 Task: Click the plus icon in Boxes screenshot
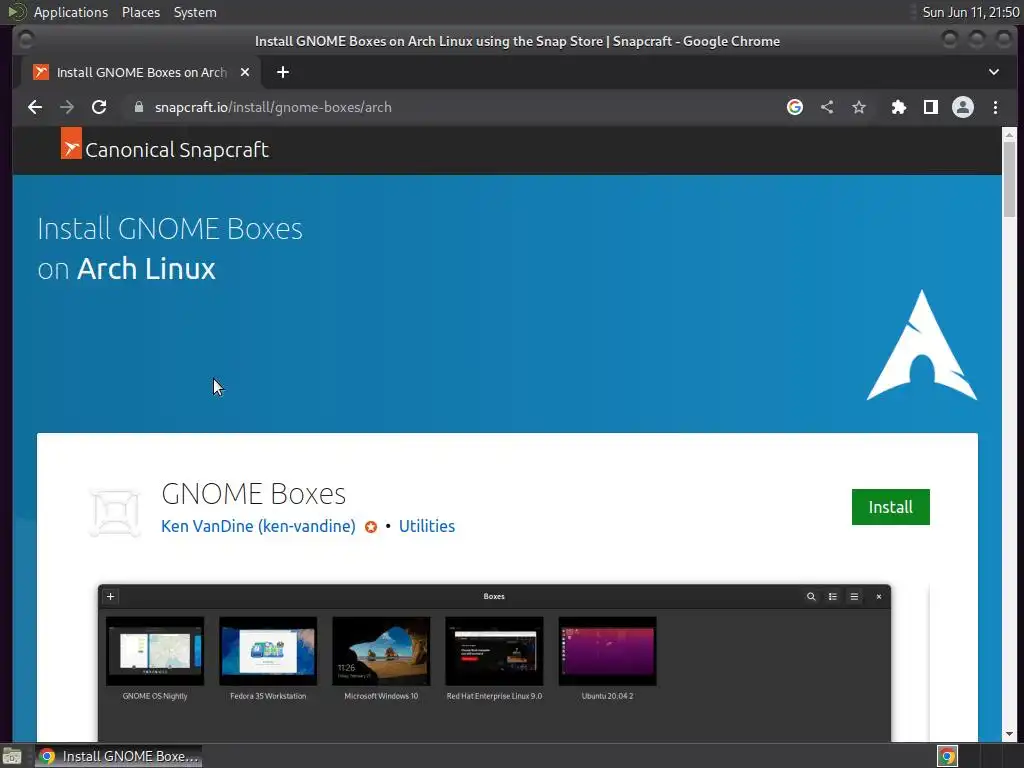click(110, 596)
